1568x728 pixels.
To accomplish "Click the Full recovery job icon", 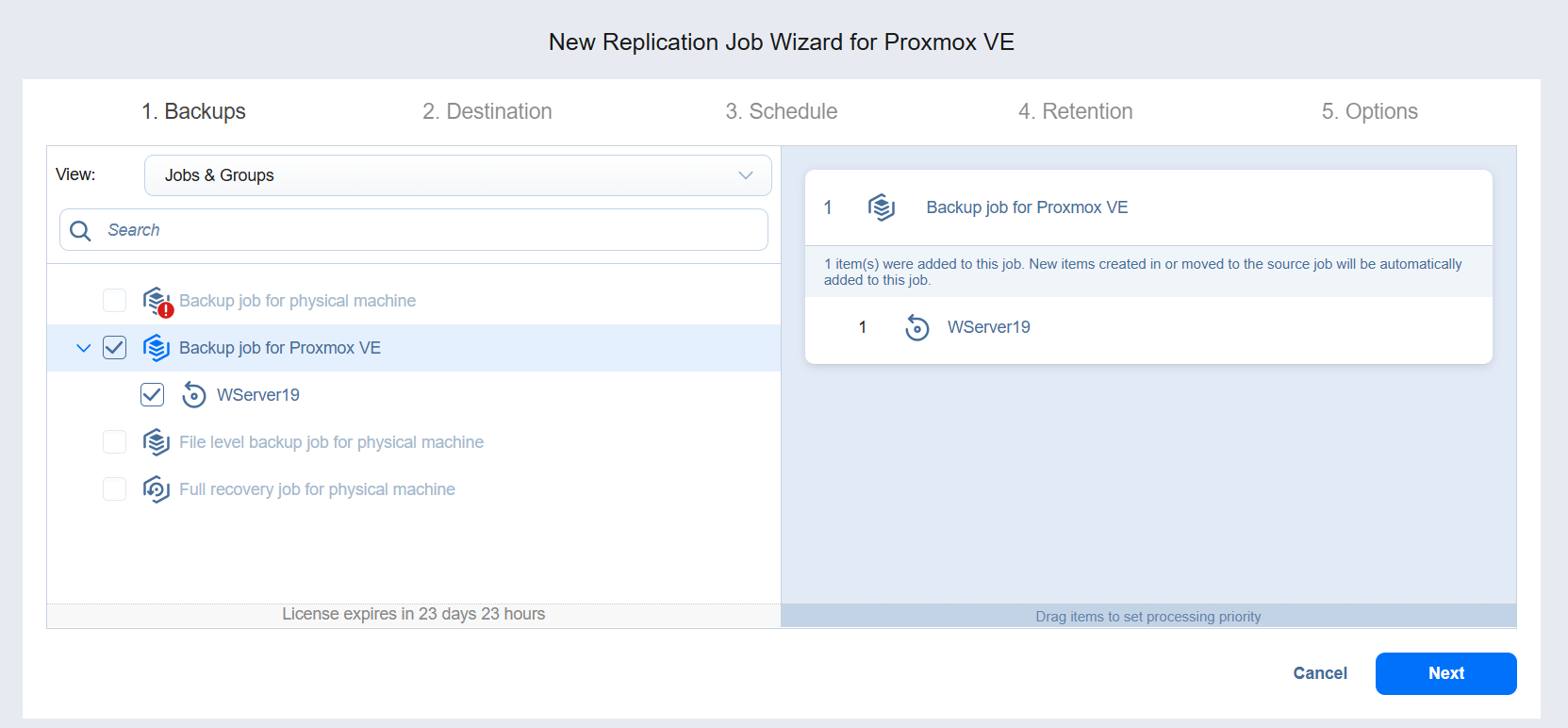I will 157,489.
